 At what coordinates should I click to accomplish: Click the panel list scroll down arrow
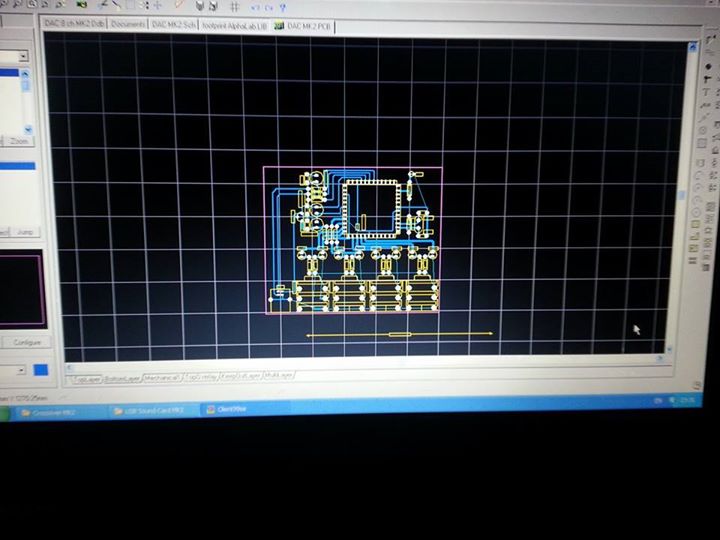(x=28, y=129)
